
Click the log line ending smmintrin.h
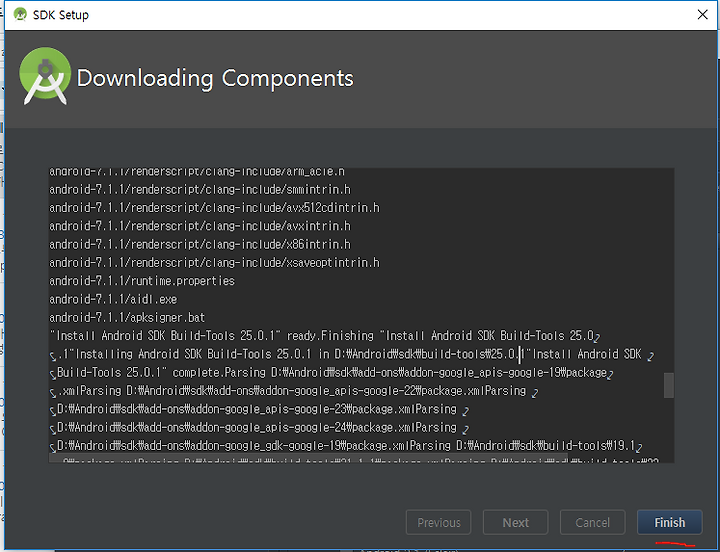(200, 189)
